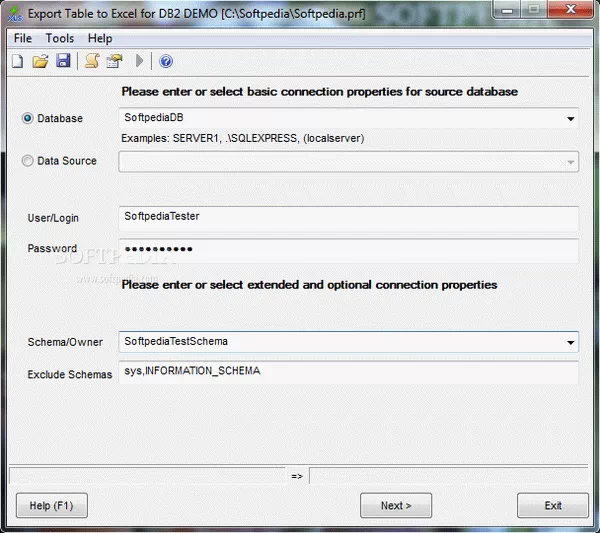Click the Help (F1) button

52,505
